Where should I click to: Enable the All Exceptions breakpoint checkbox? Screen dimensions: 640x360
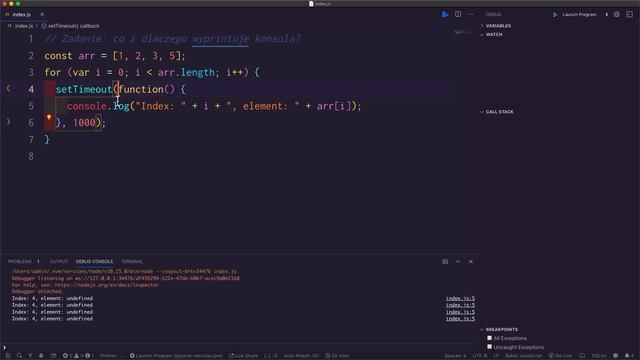pos(489,338)
